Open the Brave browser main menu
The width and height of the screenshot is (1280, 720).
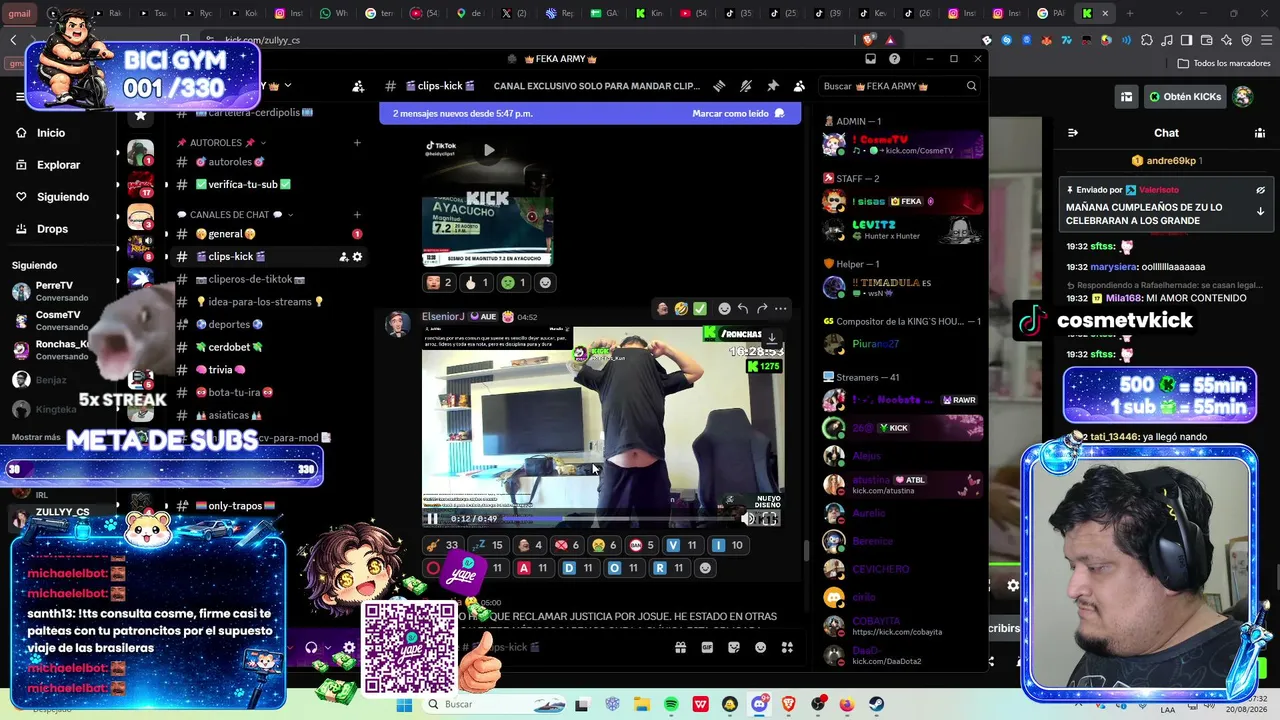pyautogui.click(x=1266, y=40)
